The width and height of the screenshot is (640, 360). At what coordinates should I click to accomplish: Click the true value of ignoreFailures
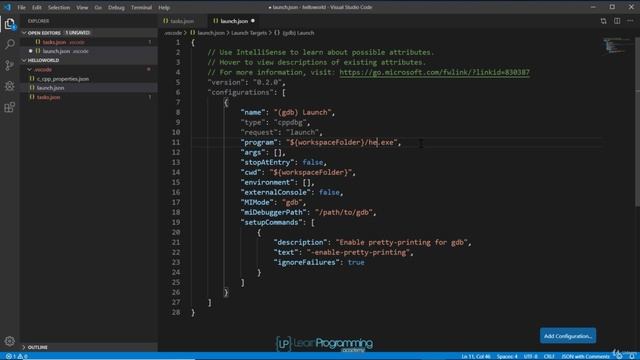pyautogui.click(x=356, y=262)
